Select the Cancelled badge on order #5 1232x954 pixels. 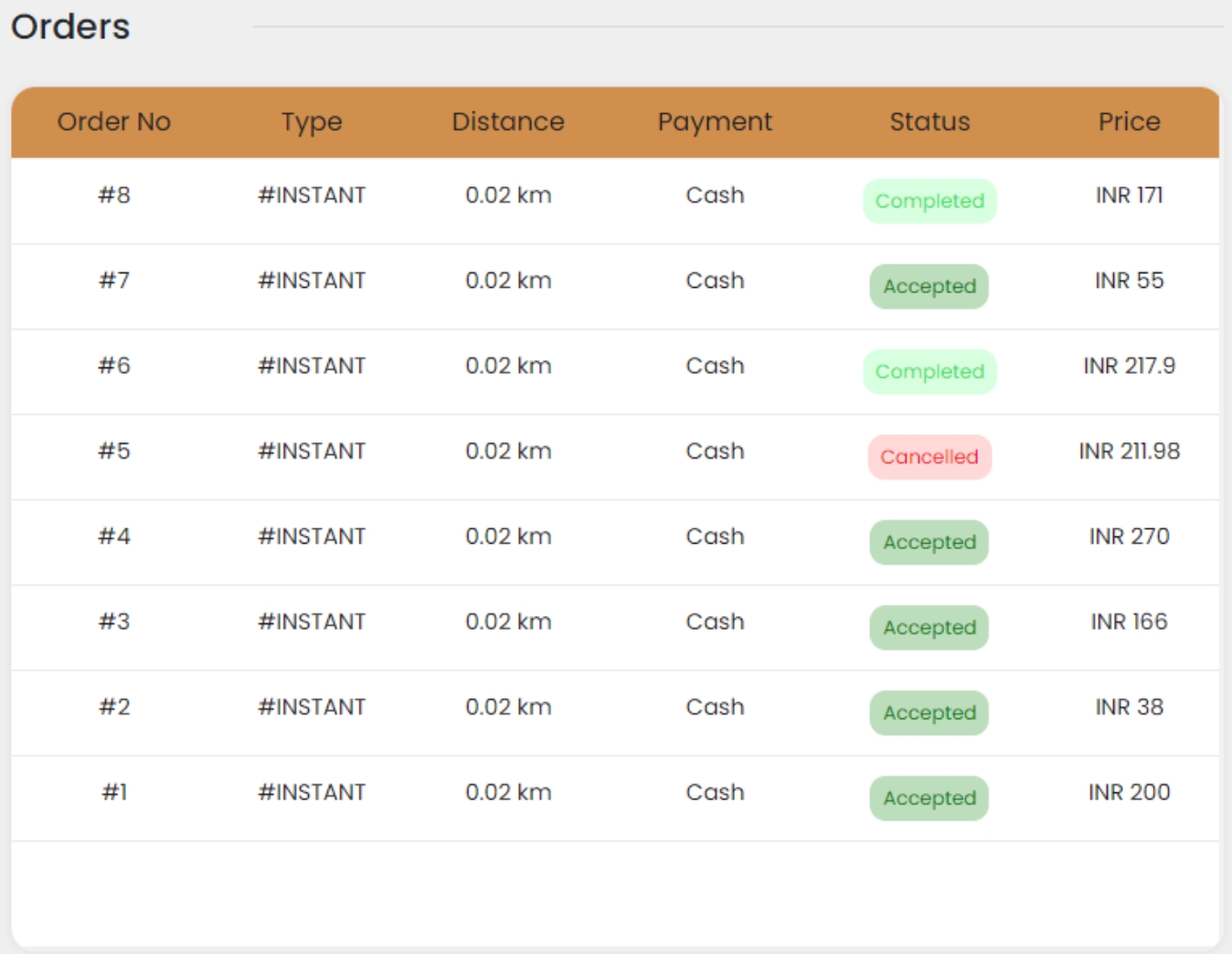click(929, 457)
